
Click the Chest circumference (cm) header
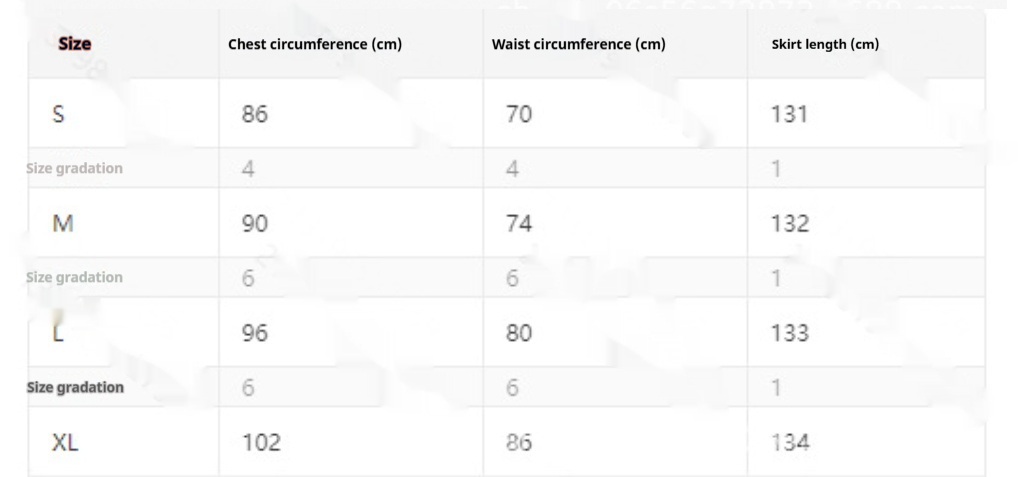click(314, 44)
